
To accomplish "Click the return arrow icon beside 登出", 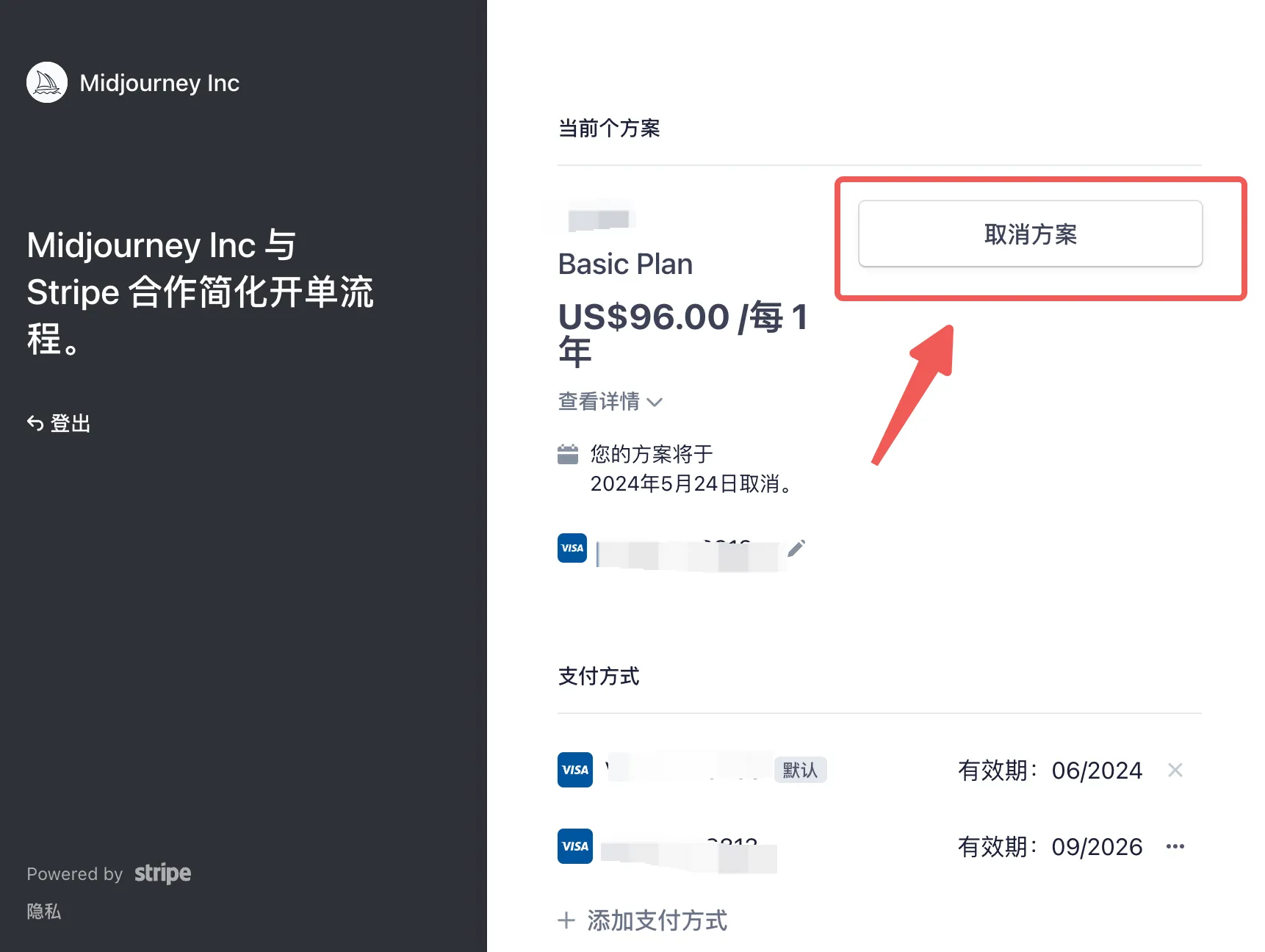I will click(35, 423).
